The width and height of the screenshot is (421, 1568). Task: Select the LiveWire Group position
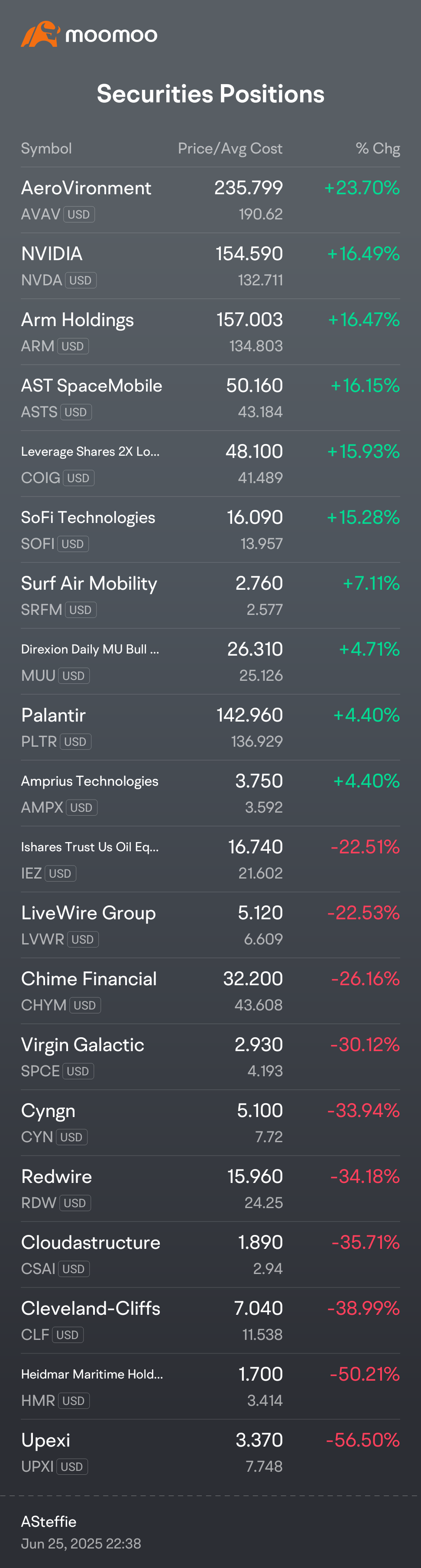(210, 925)
